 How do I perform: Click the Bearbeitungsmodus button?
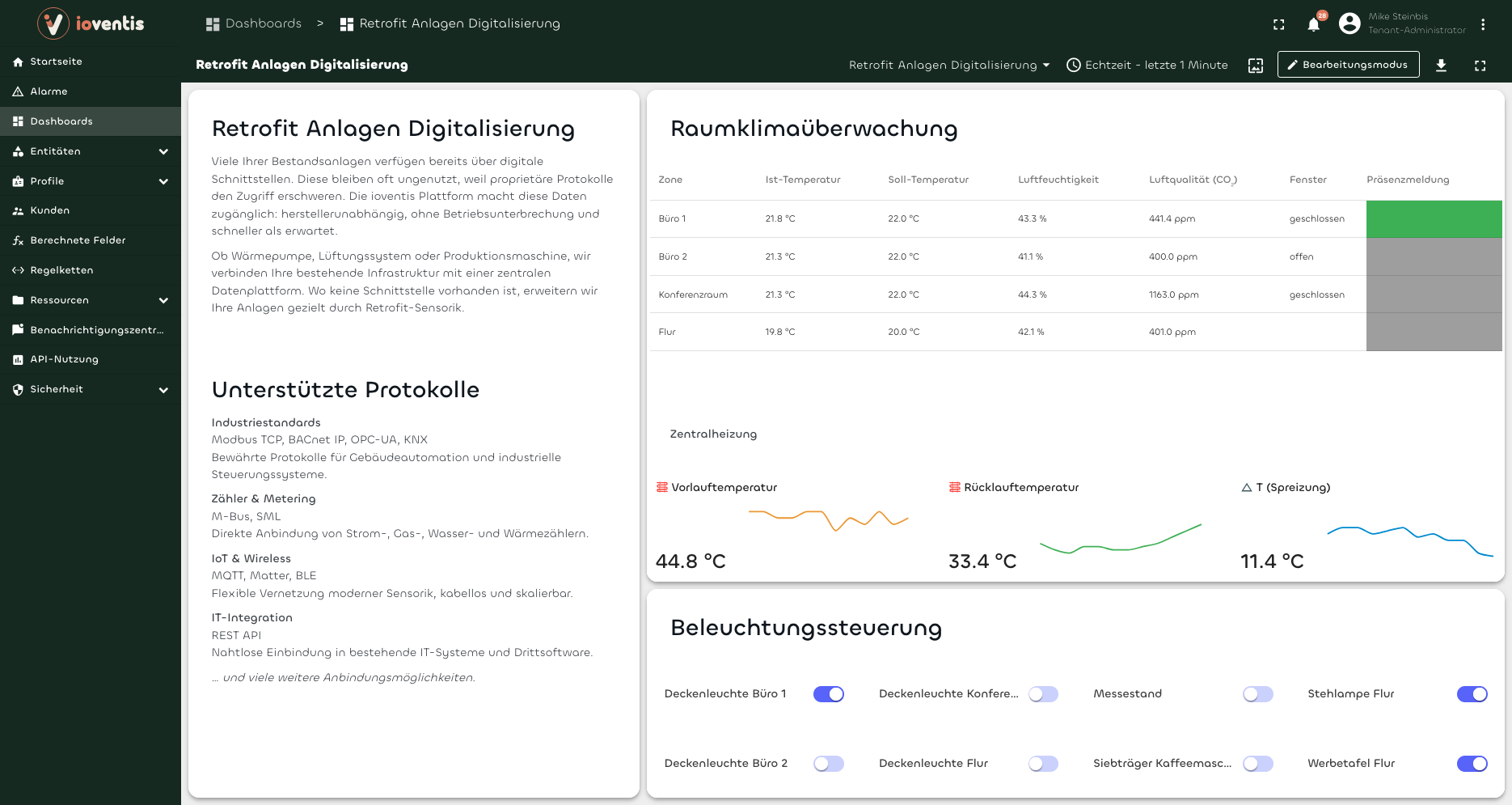coord(1347,65)
